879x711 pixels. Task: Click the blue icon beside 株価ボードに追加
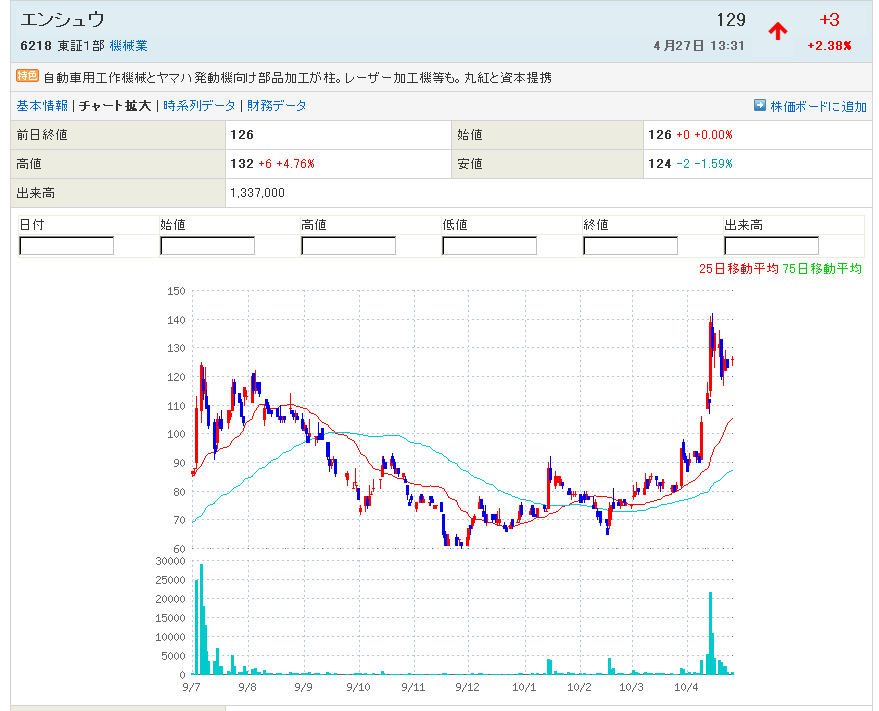click(x=759, y=105)
